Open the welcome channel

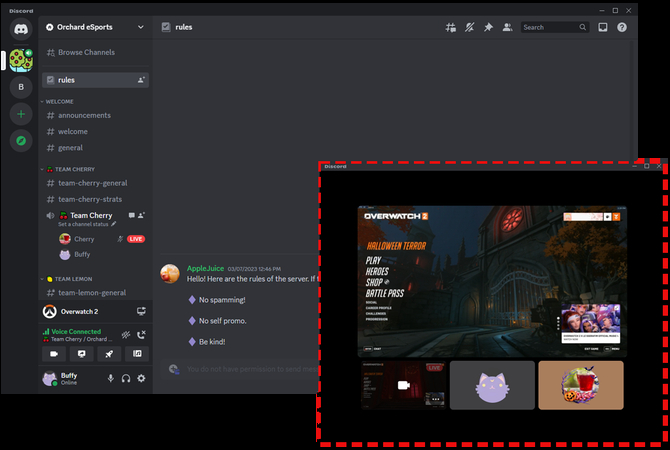tap(95, 132)
